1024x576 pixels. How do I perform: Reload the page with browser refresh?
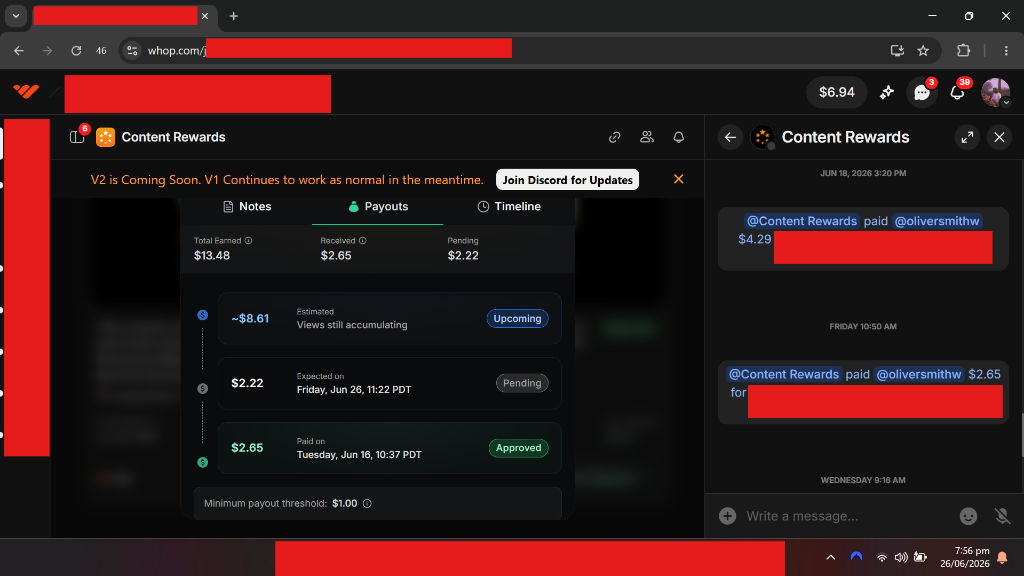point(76,50)
